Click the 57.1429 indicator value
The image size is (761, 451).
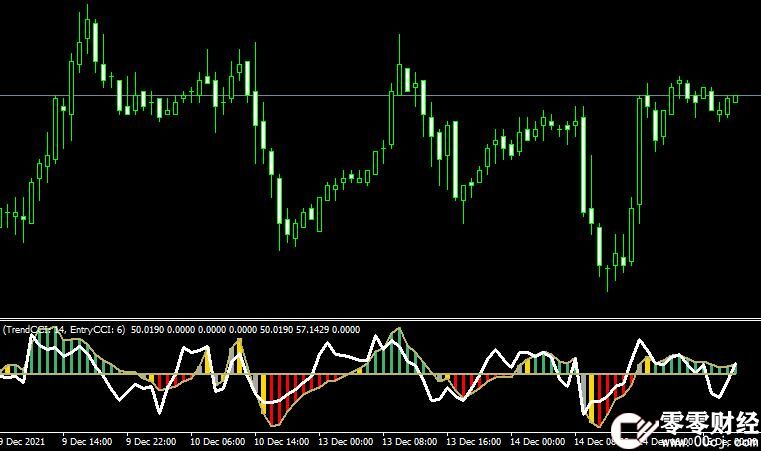[312, 330]
